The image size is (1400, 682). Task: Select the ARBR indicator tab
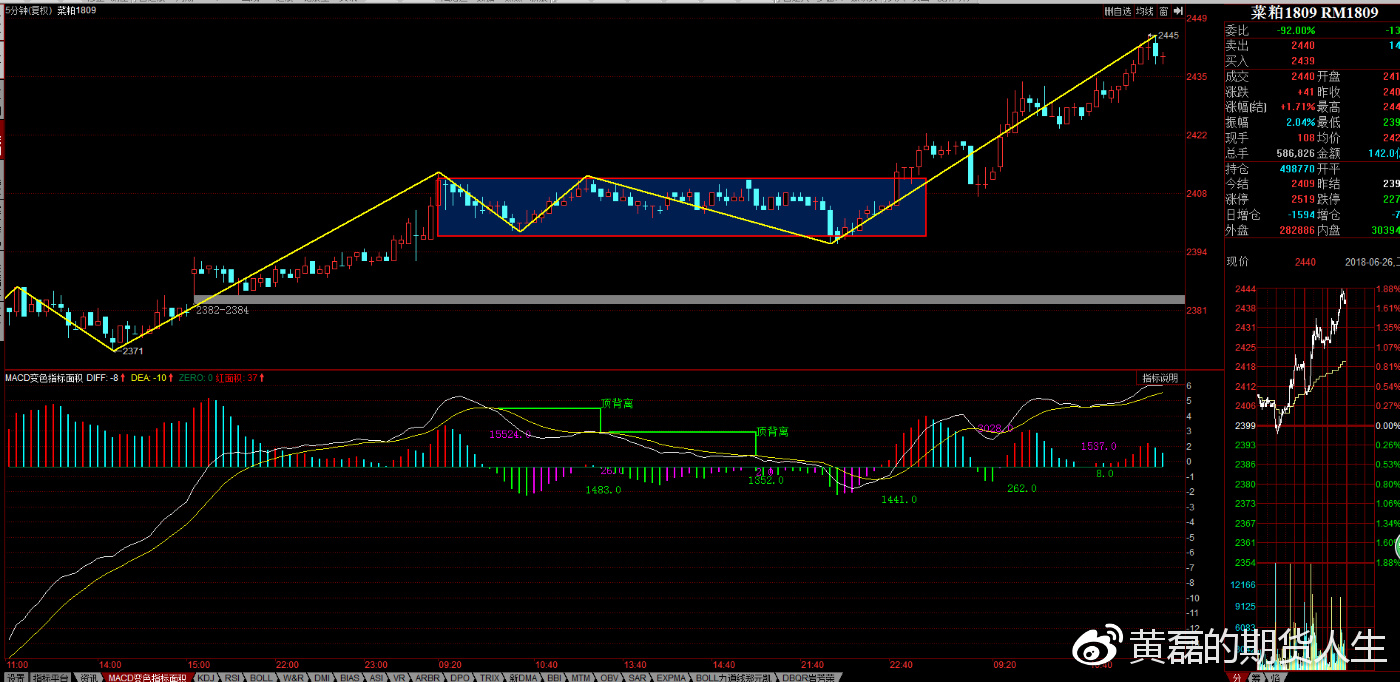(427, 677)
